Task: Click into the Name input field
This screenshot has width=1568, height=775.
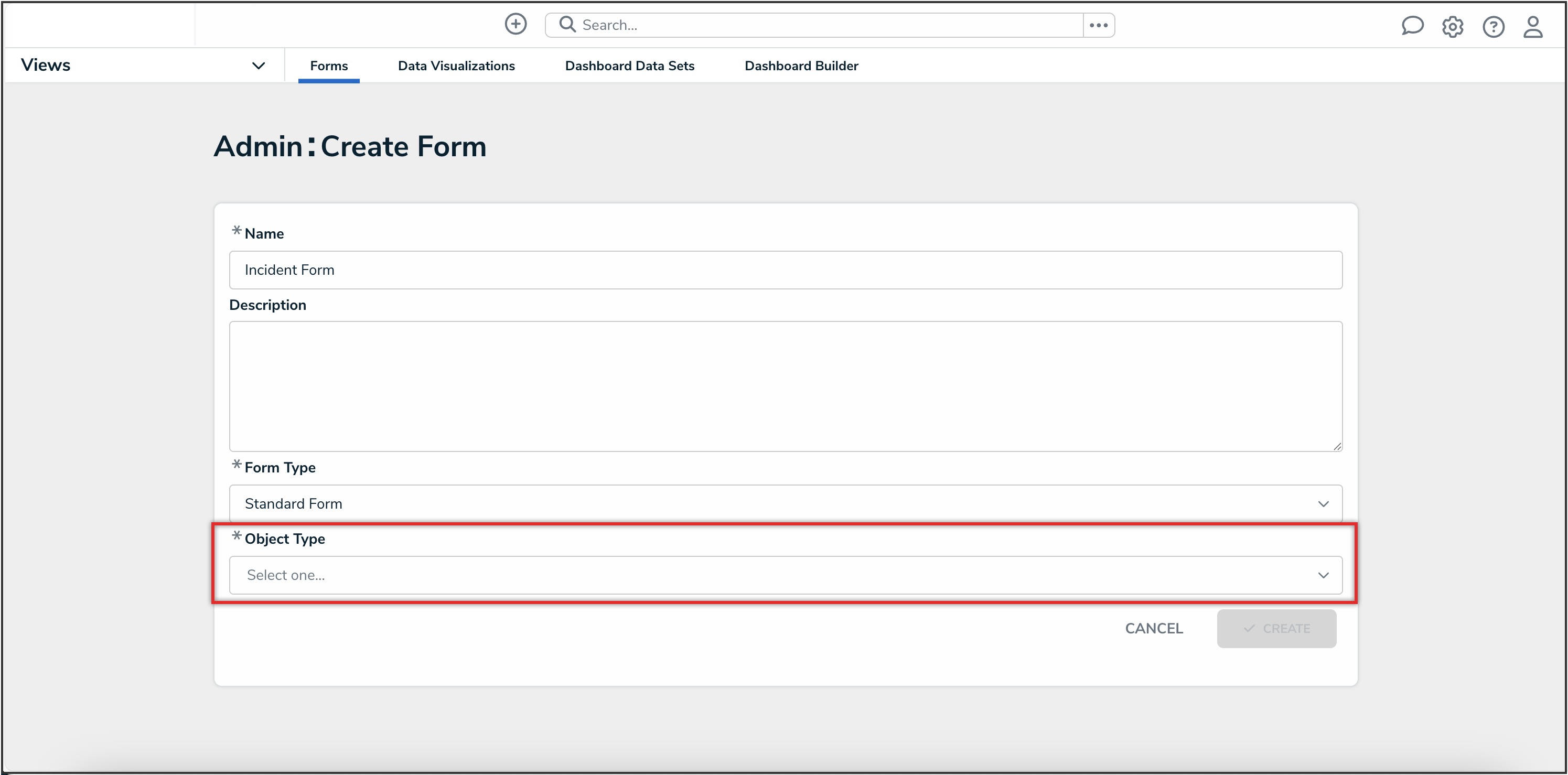Action: (785, 270)
